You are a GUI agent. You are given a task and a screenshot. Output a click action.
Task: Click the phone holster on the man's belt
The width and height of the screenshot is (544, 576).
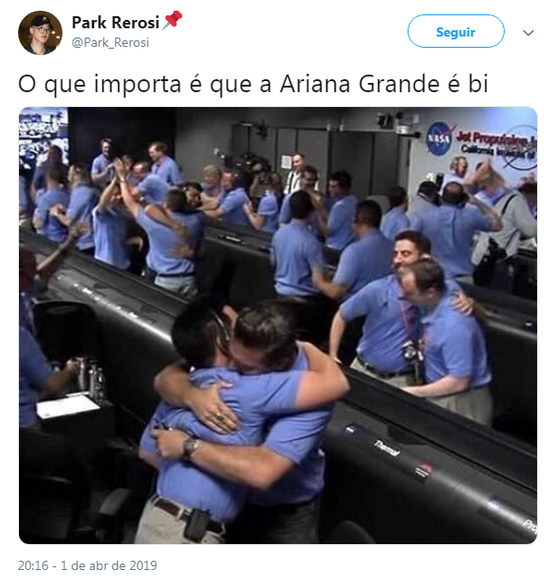tap(197, 525)
